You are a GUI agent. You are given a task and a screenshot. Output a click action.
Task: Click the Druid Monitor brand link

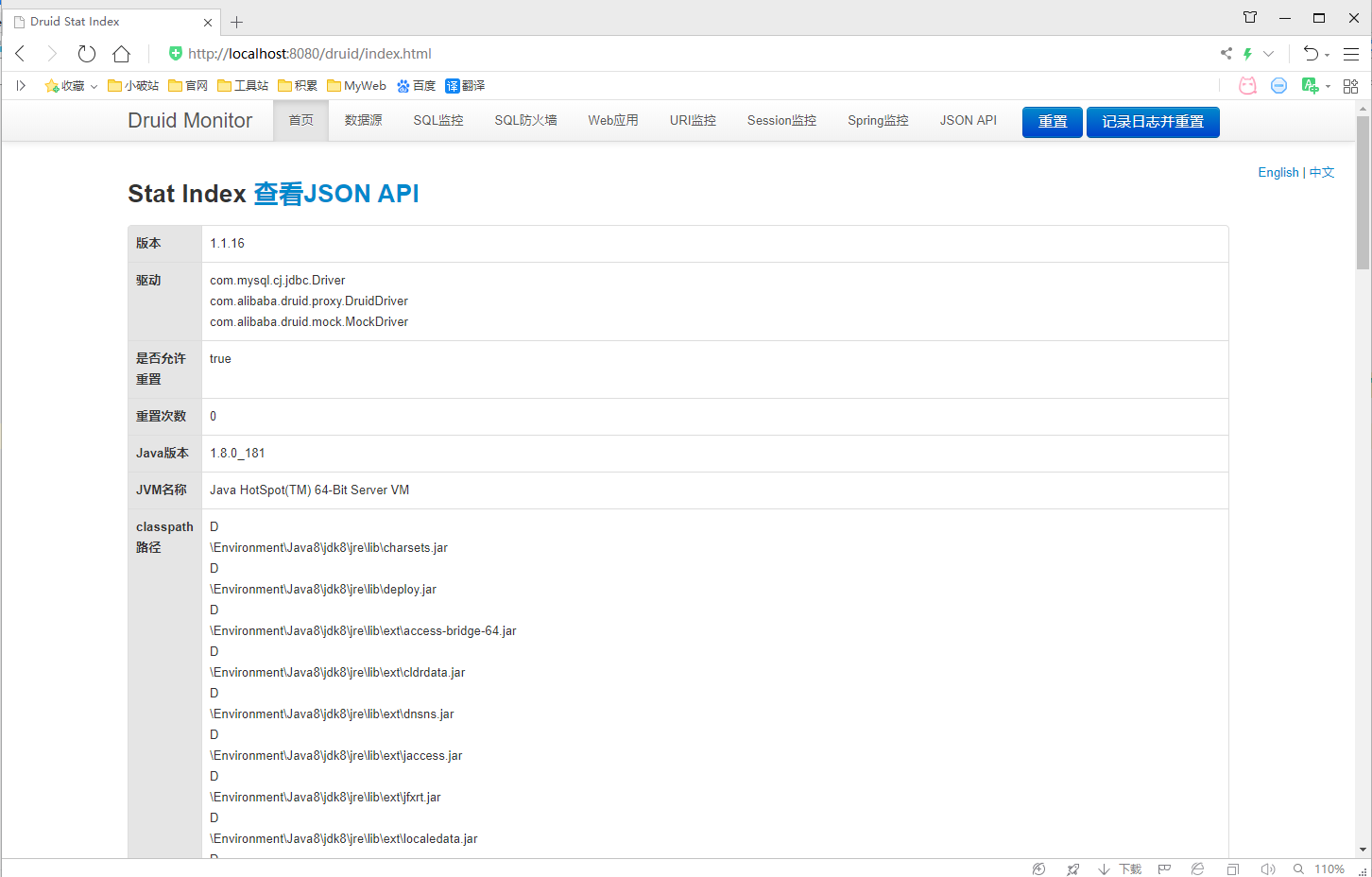190,121
